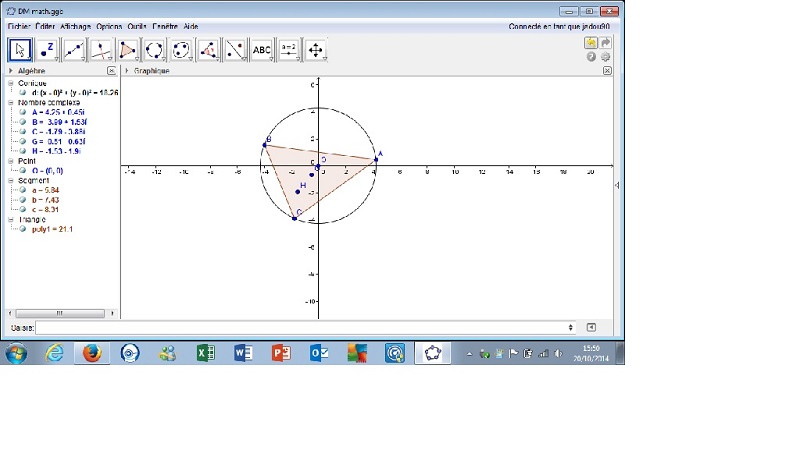Open the Éditer menu
The image size is (800, 468).
tap(45, 26)
